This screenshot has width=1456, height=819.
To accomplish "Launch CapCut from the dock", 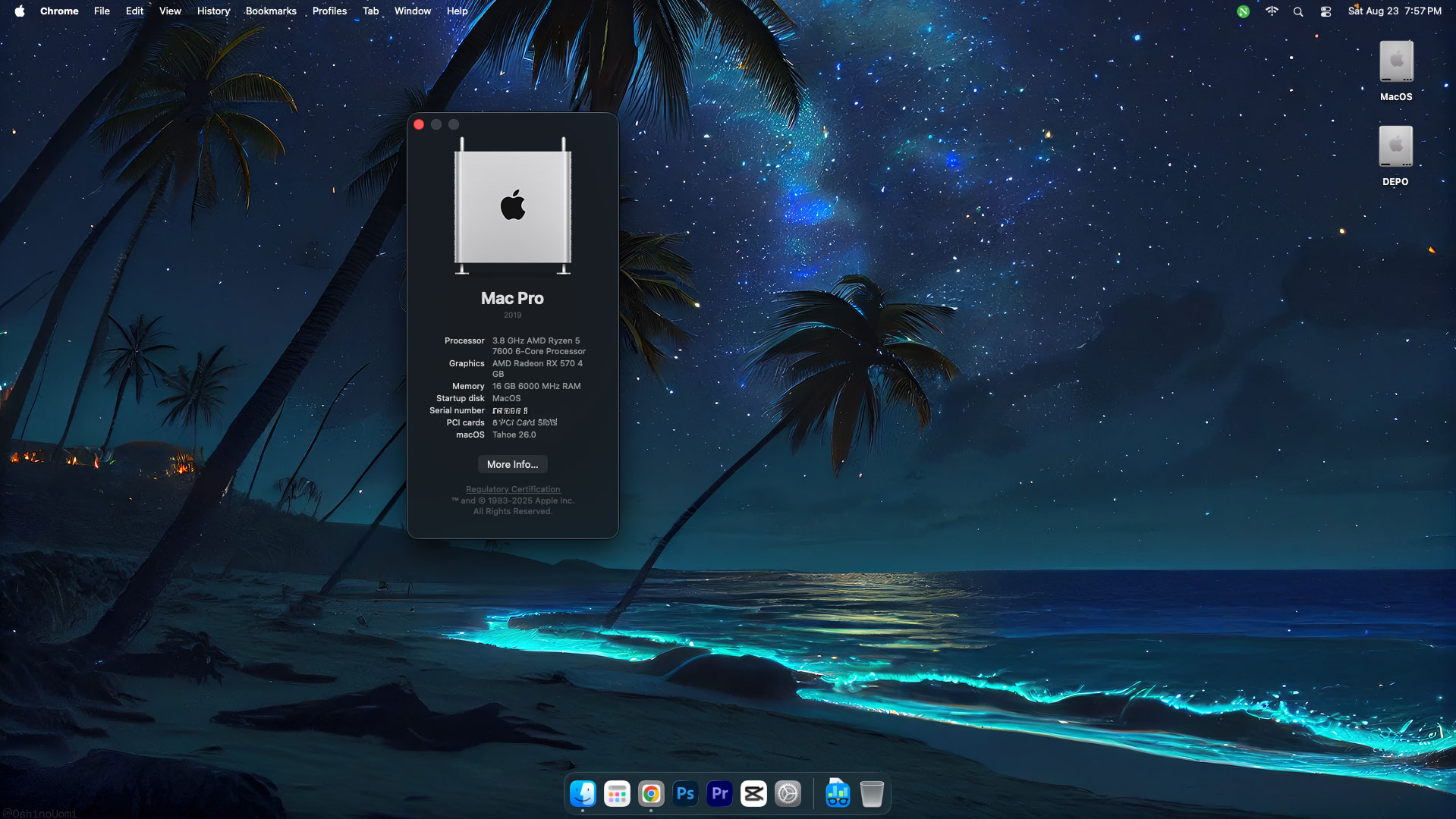I will click(753, 794).
